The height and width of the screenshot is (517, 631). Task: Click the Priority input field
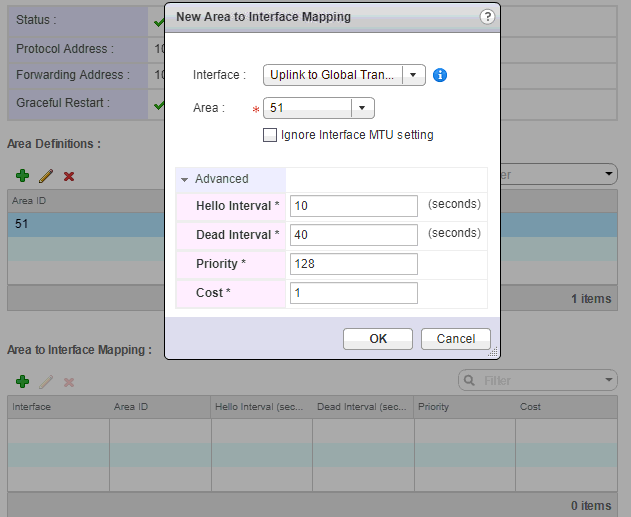click(353, 264)
